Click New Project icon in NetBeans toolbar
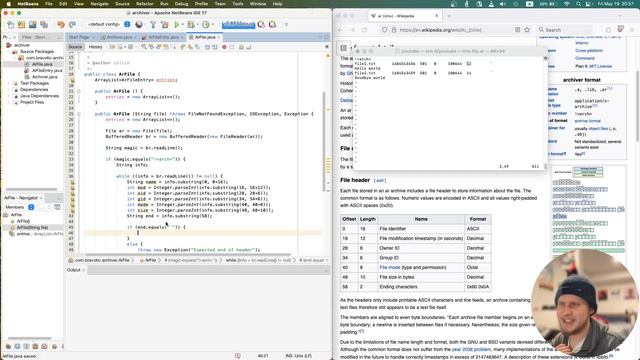640x360 pixels. [x=21, y=24]
